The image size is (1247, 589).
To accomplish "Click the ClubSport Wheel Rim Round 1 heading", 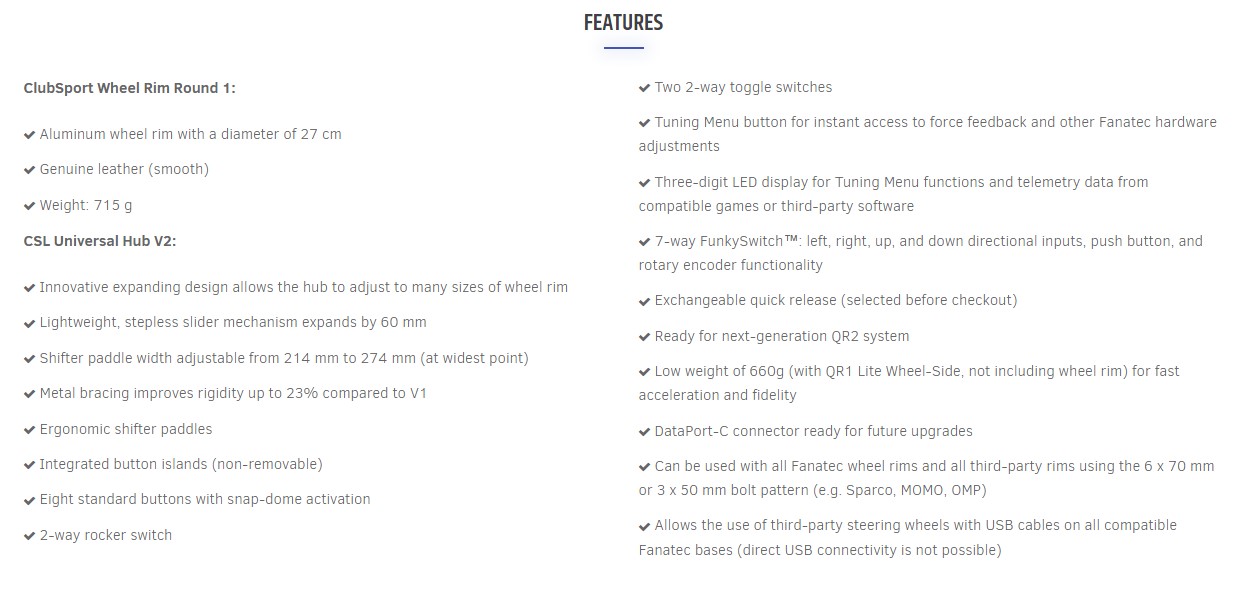I will coord(130,88).
